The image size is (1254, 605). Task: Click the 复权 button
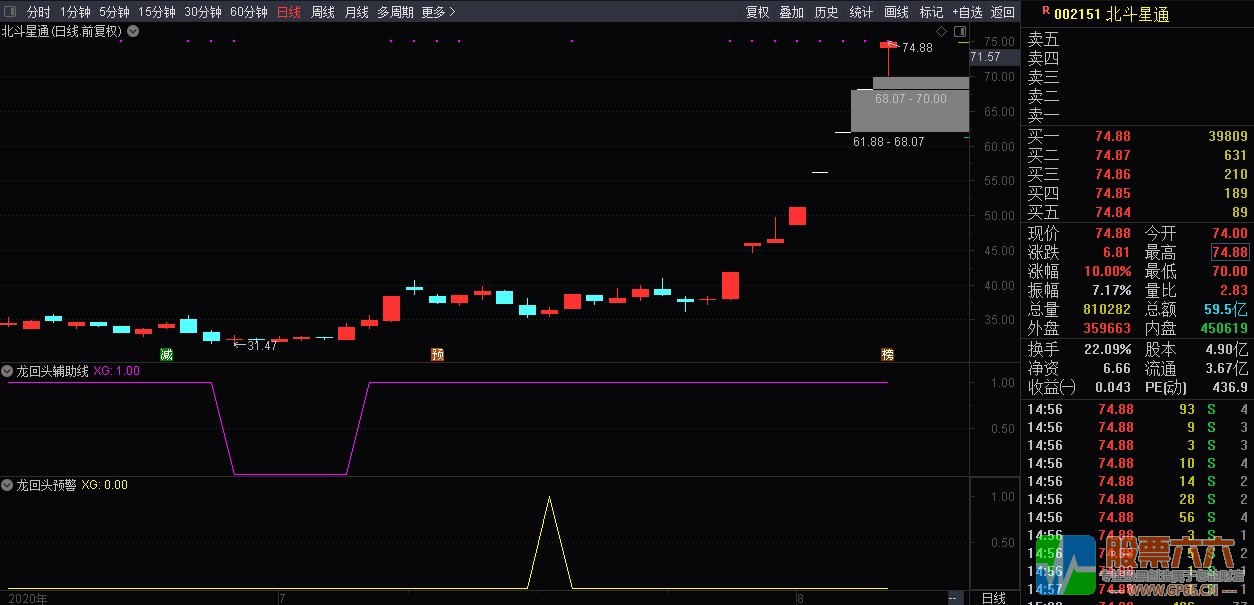pos(758,12)
